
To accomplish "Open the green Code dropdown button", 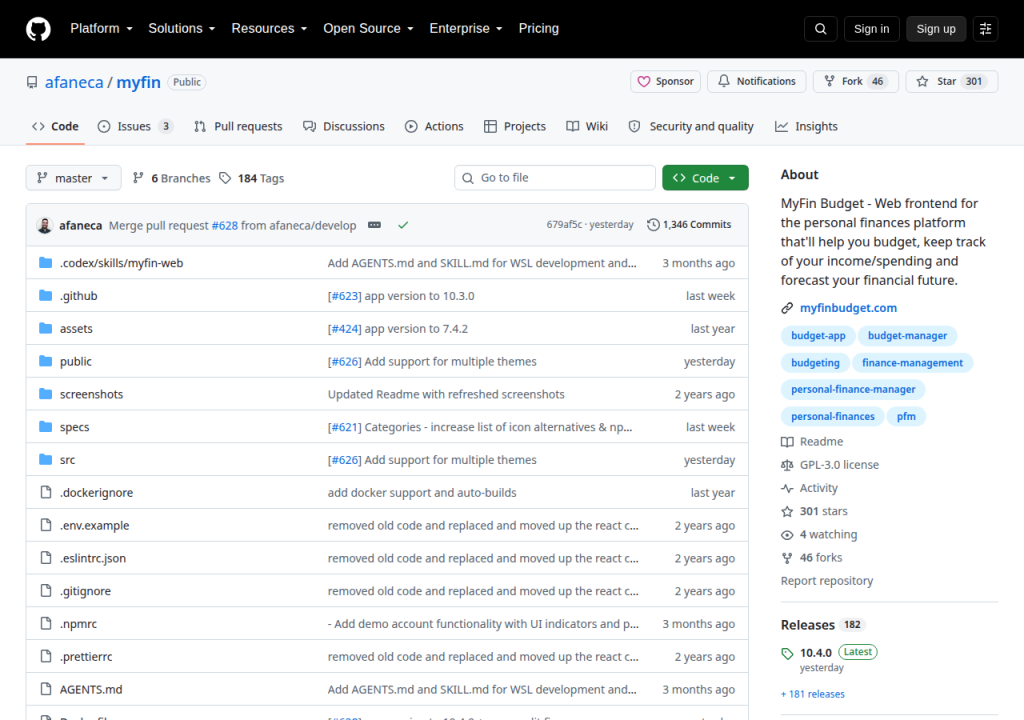I will click(x=705, y=178).
